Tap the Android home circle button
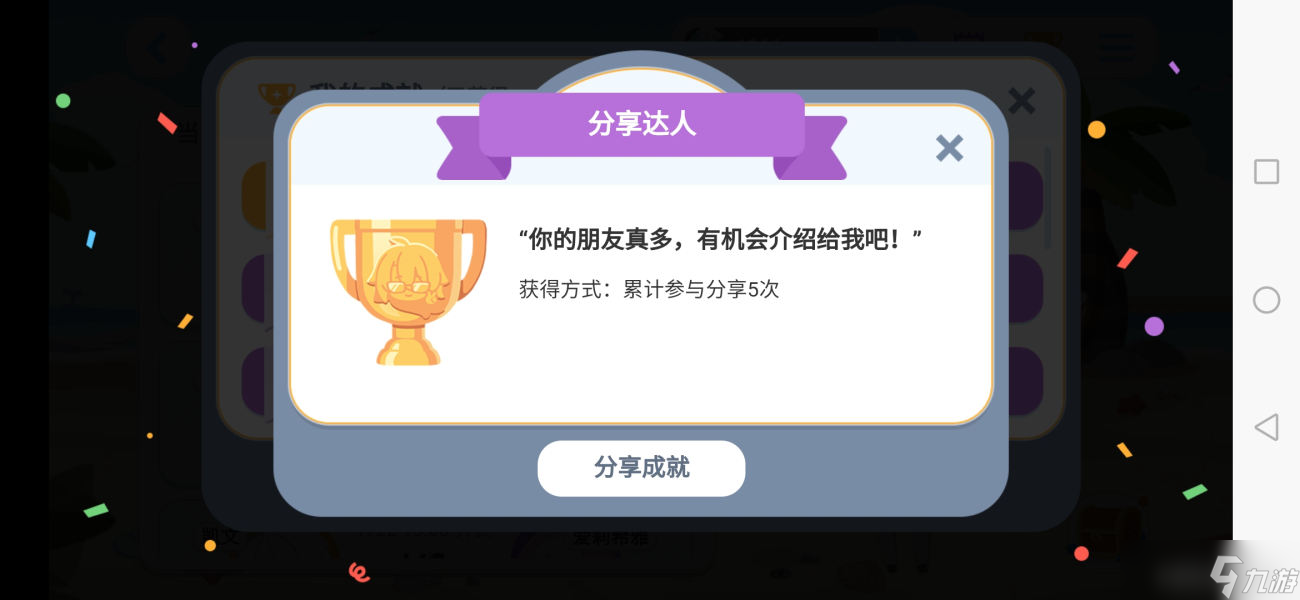This screenshot has width=1300, height=600. click(1266, 300)
